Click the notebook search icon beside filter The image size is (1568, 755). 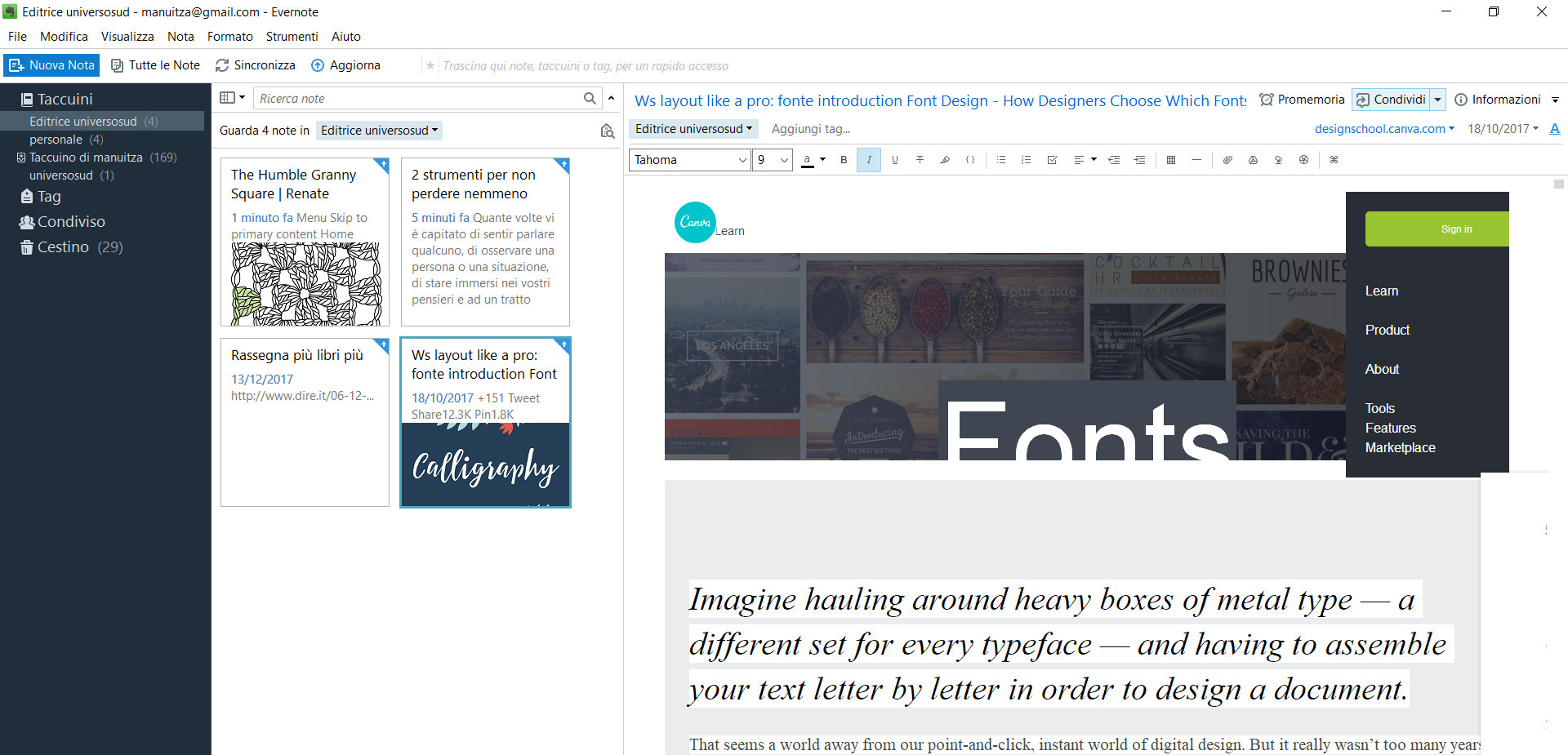(607, 131)
